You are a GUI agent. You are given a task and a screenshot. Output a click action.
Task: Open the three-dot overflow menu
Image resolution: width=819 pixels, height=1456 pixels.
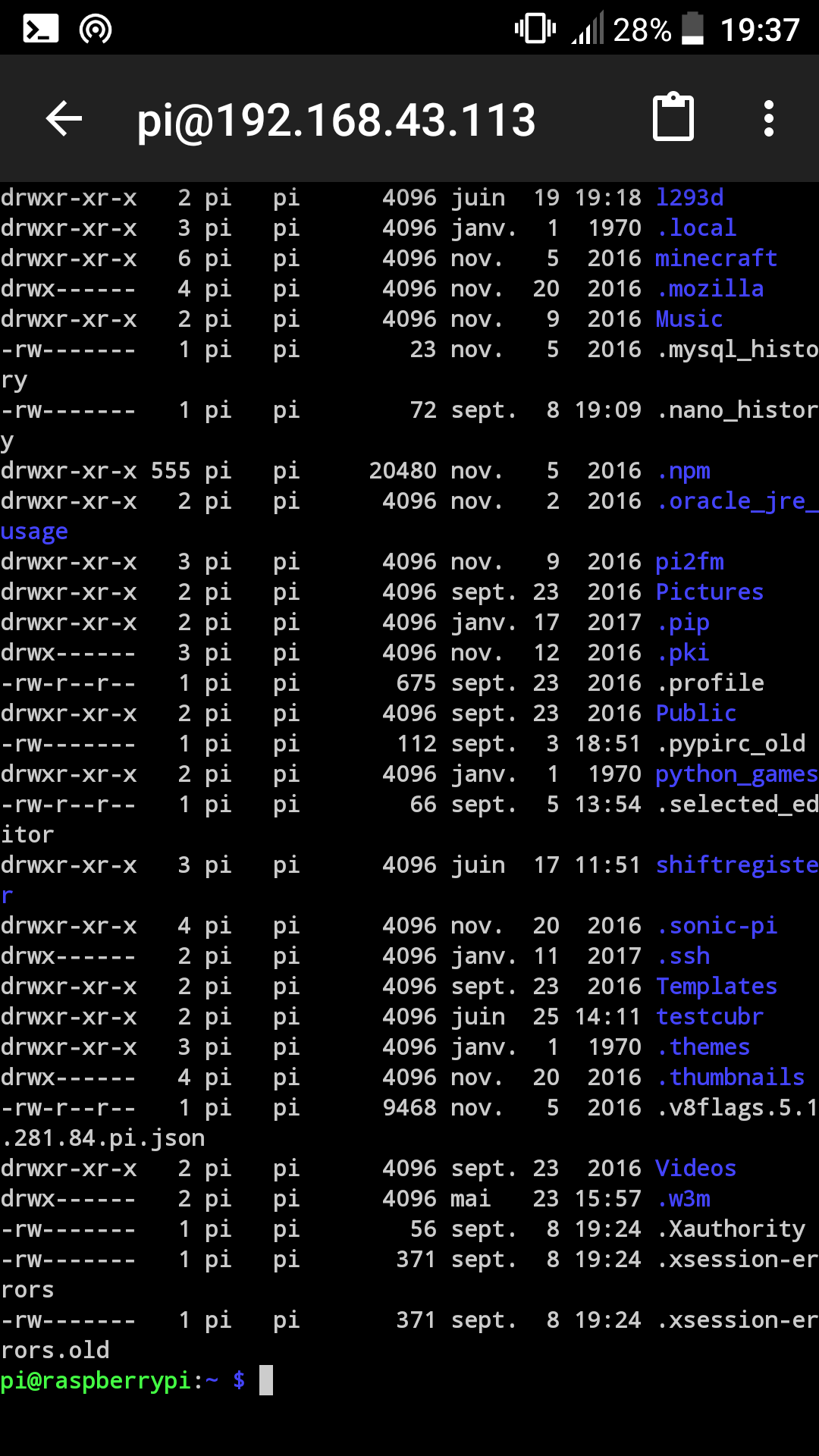[769, 119]
